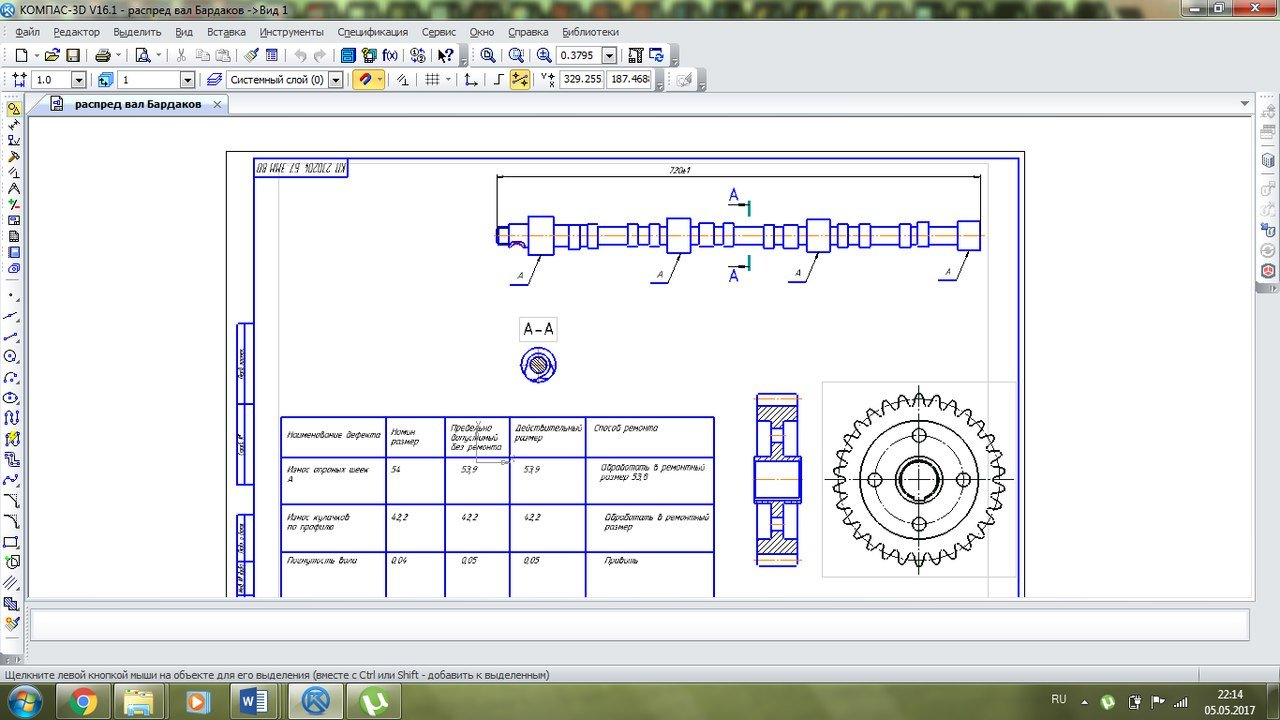Viewport: 1280px width, 720px height.
Task: Click the hatching tool in left panel
Action: coord(12,582)
